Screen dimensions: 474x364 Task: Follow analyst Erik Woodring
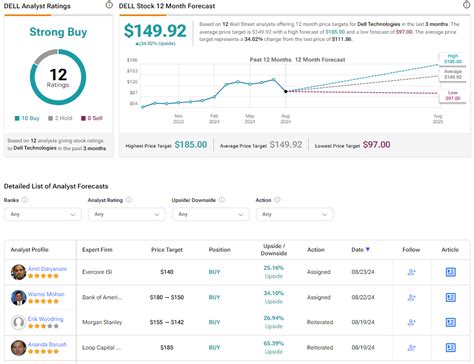pyautogui.click(x=411, y=322)
